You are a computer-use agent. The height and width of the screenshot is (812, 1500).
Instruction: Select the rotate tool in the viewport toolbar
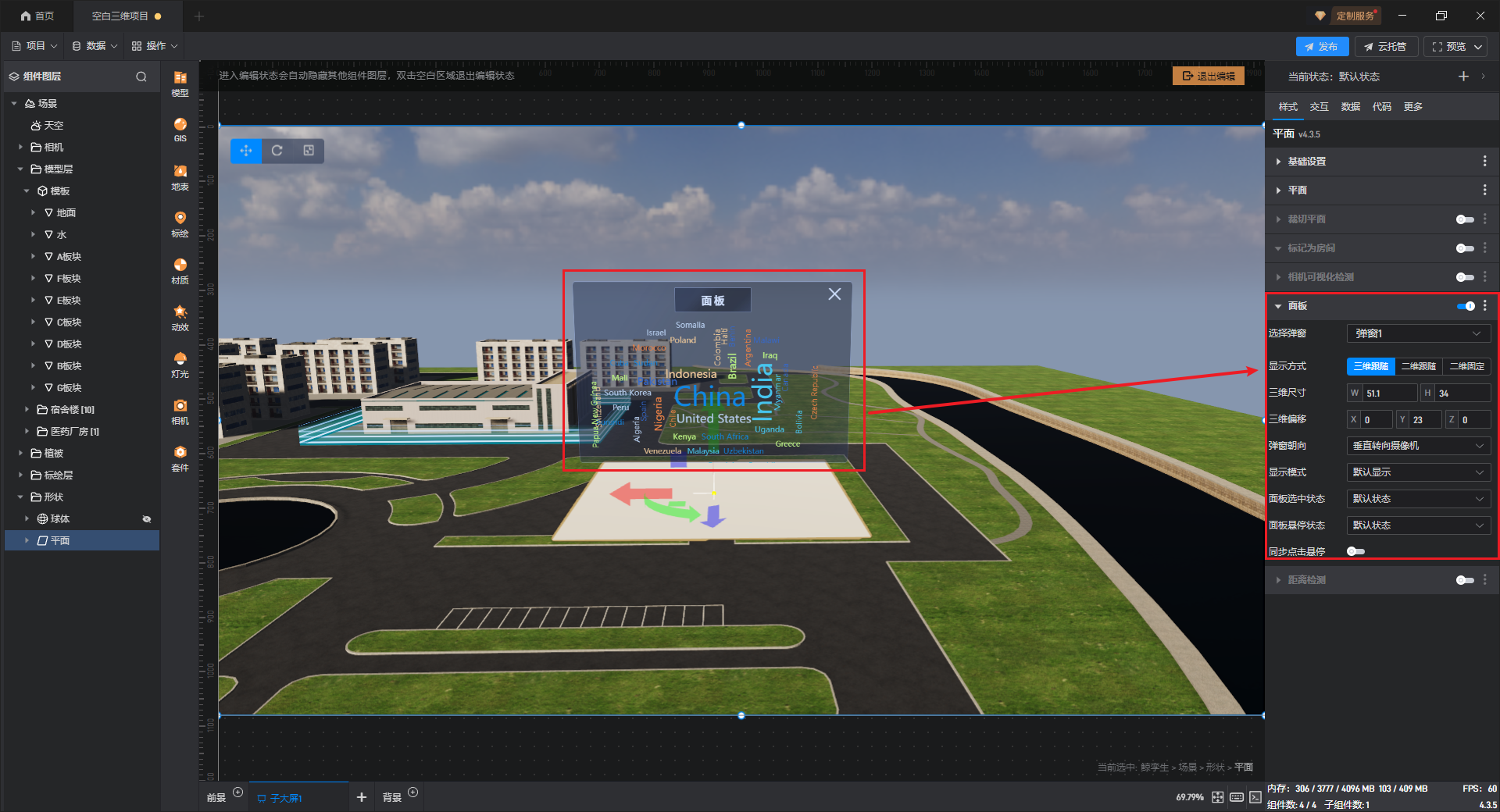pos(277,151)
